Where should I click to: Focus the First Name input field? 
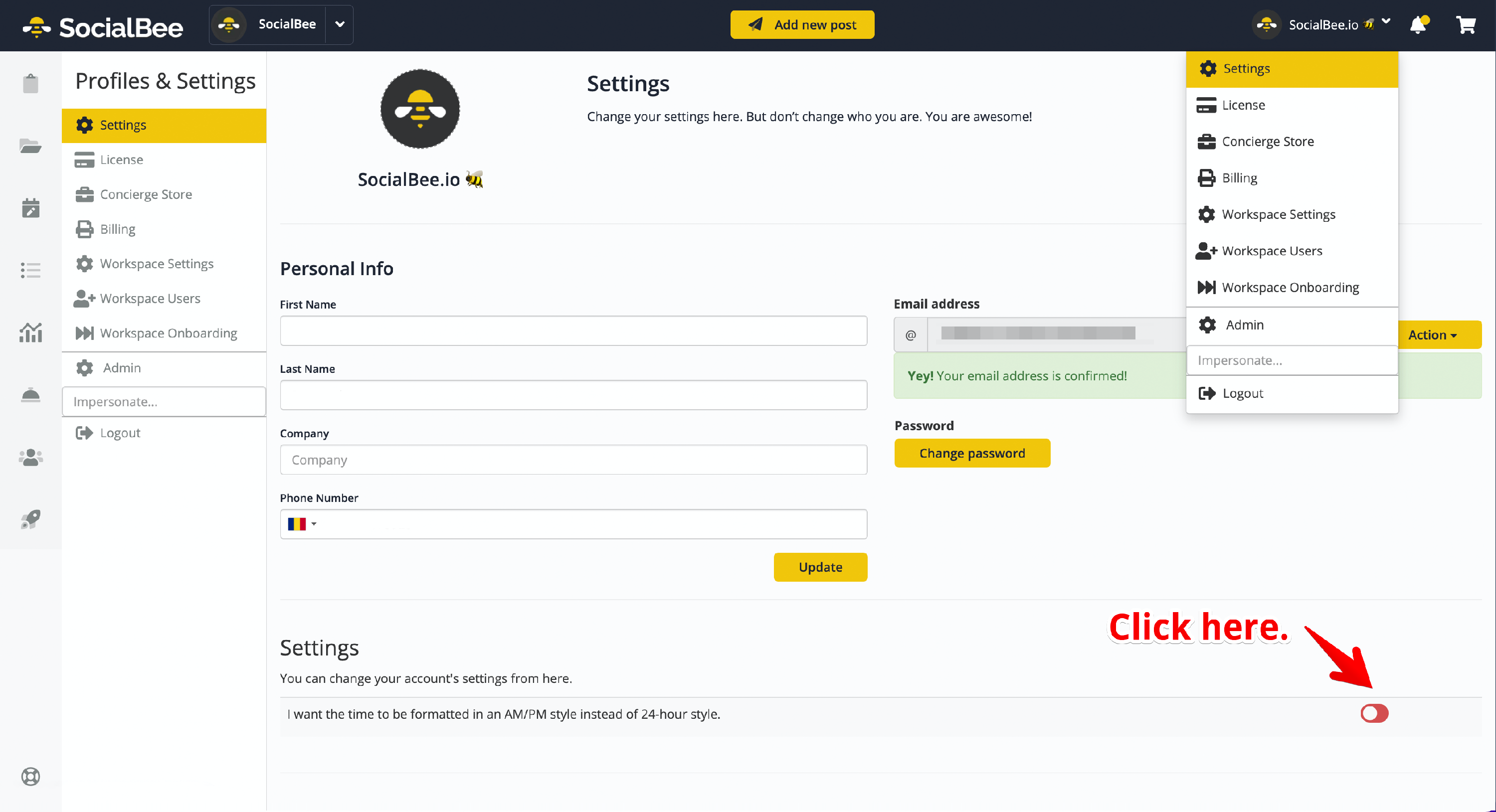point(573,331)
